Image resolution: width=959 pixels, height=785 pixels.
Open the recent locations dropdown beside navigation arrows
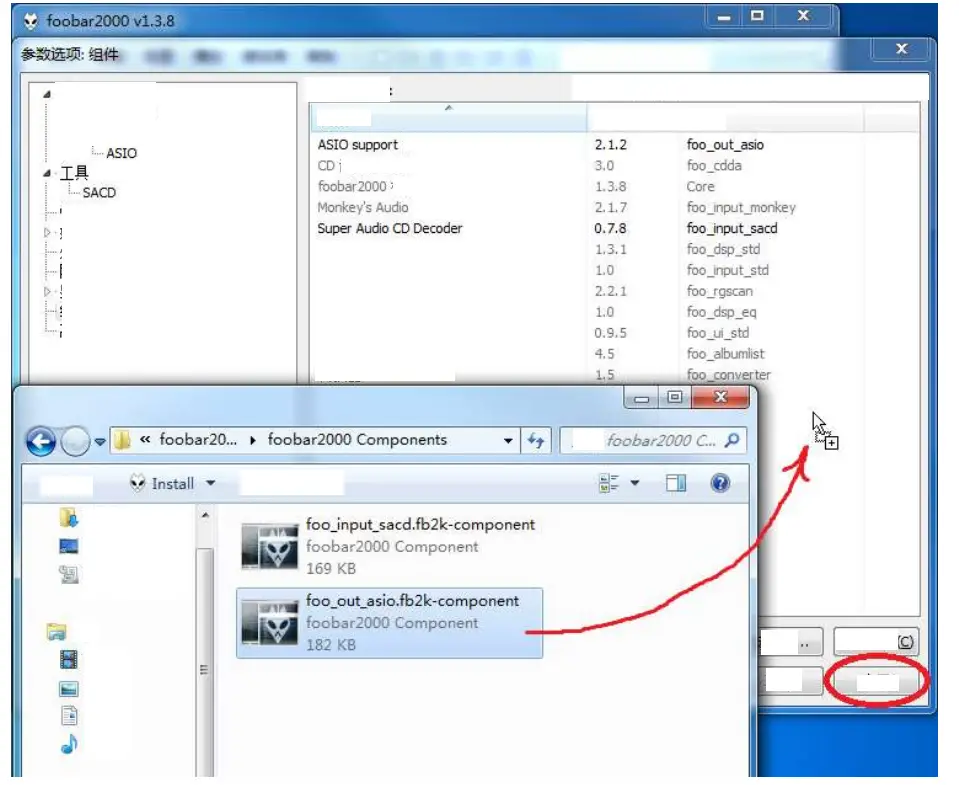tap(100, 441)
